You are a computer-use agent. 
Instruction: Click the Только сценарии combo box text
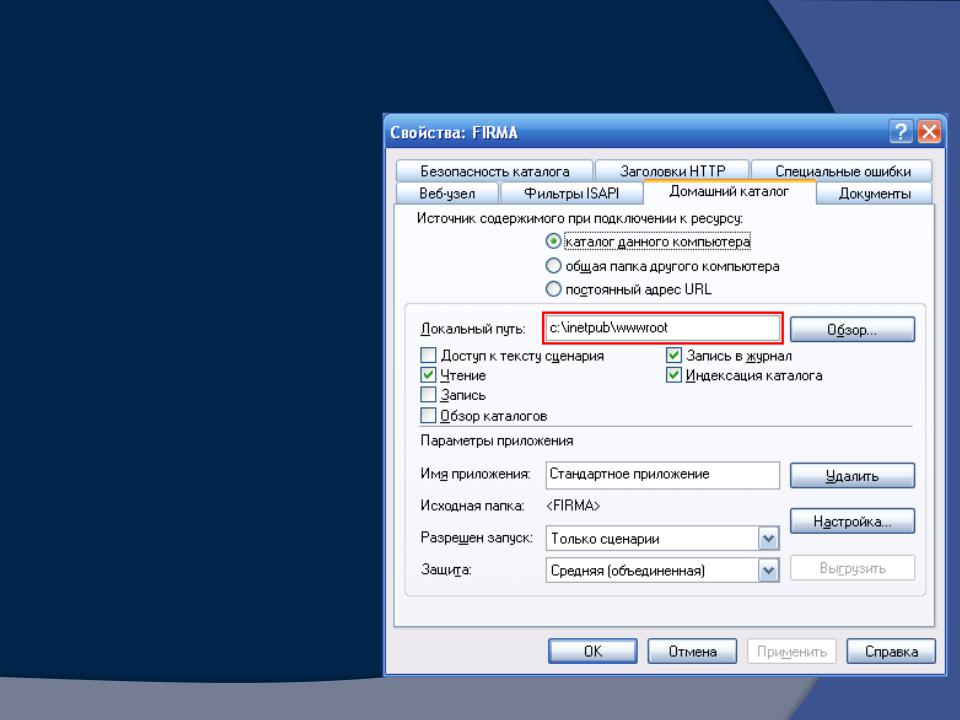[x=605, y=539]
